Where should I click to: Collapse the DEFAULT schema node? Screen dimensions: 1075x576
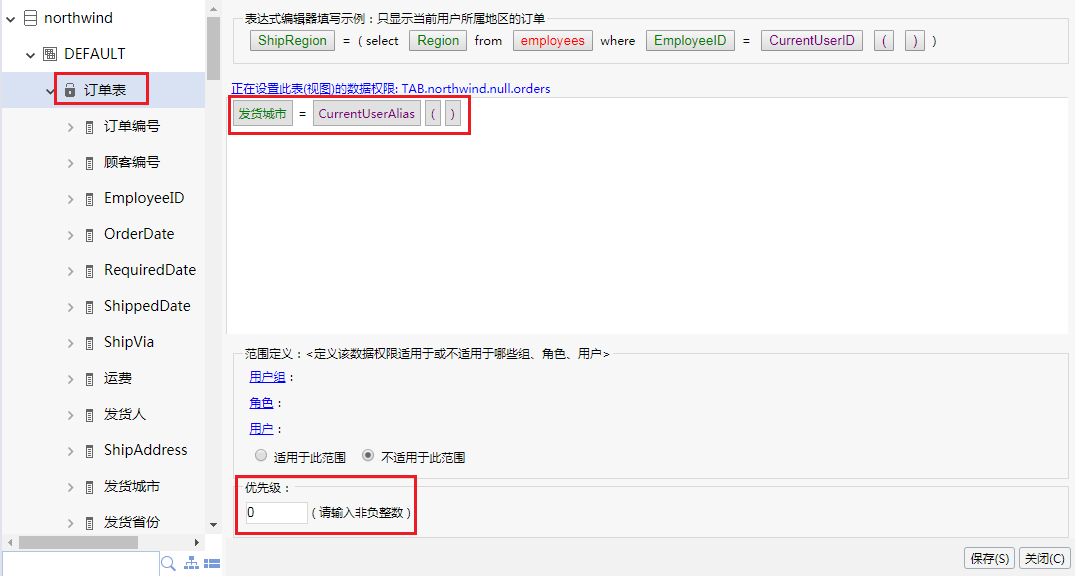[x=30, y=55]
